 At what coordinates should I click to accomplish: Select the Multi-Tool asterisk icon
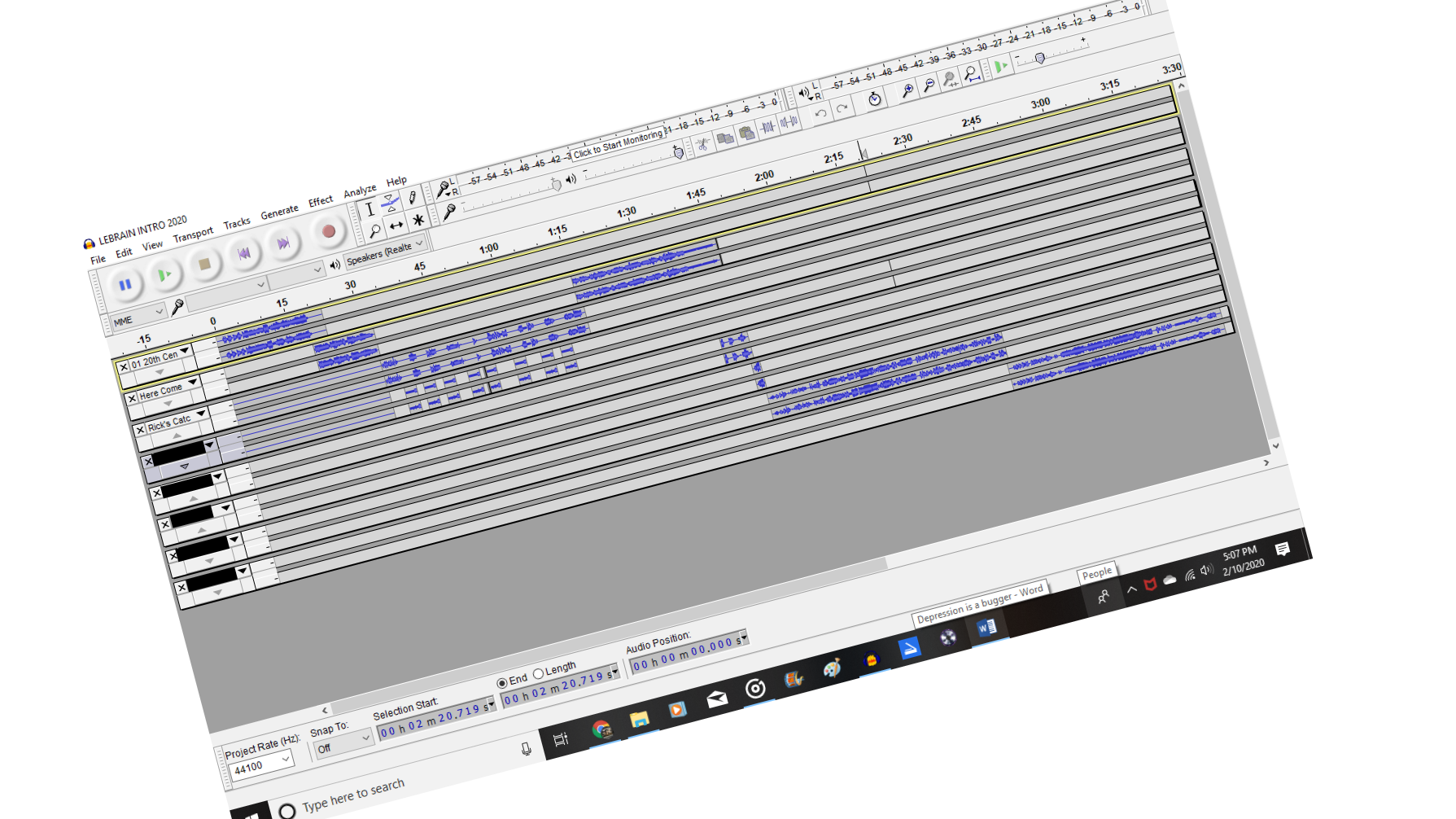click(x=418, y=220)
